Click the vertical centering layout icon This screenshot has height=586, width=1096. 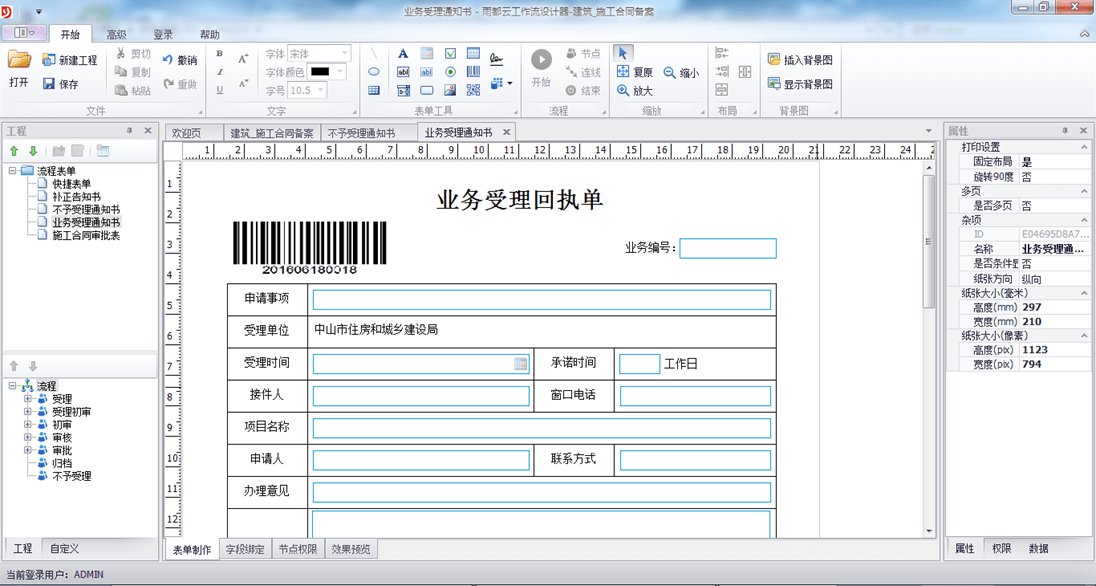click(x=722, y=90)
